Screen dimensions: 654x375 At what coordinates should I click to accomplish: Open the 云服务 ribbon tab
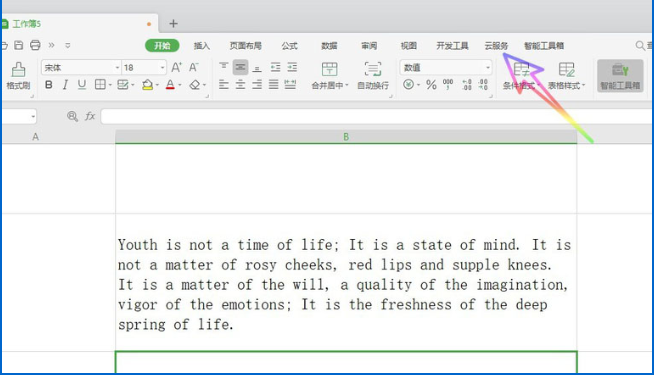click(x=496, y=46)
